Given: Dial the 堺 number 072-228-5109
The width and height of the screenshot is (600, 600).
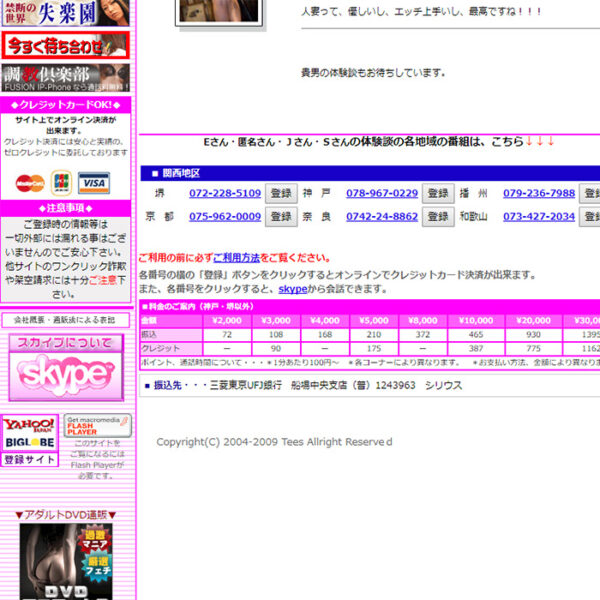Looking at the screenshot, I should tap(225, 193).
